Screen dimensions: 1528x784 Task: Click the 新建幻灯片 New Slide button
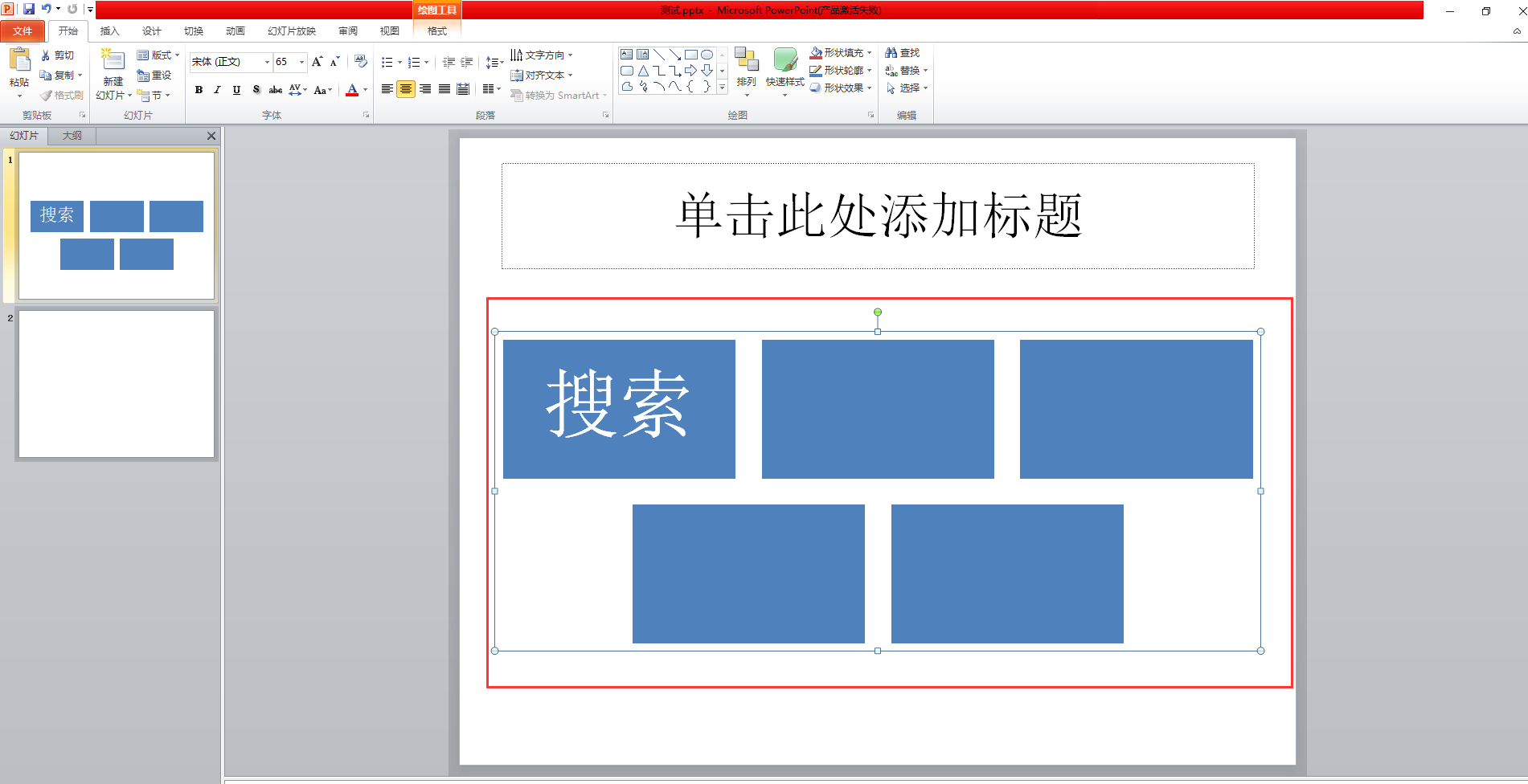click(x=113, y=74)
